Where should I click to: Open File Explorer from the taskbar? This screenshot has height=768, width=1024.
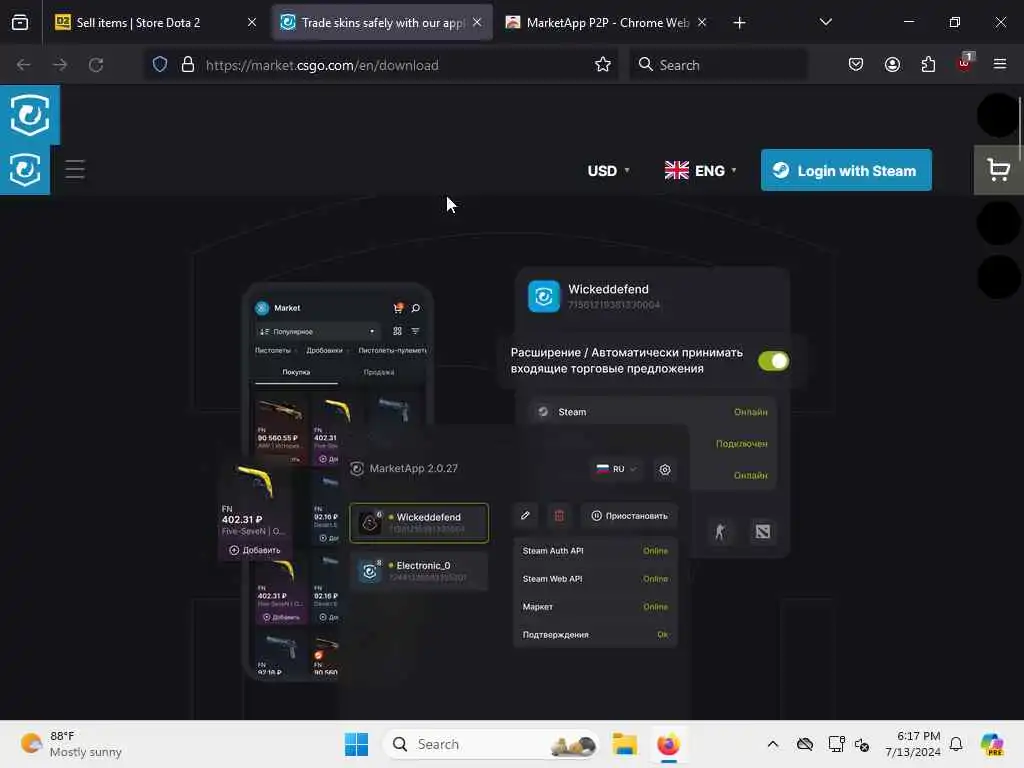624,744
